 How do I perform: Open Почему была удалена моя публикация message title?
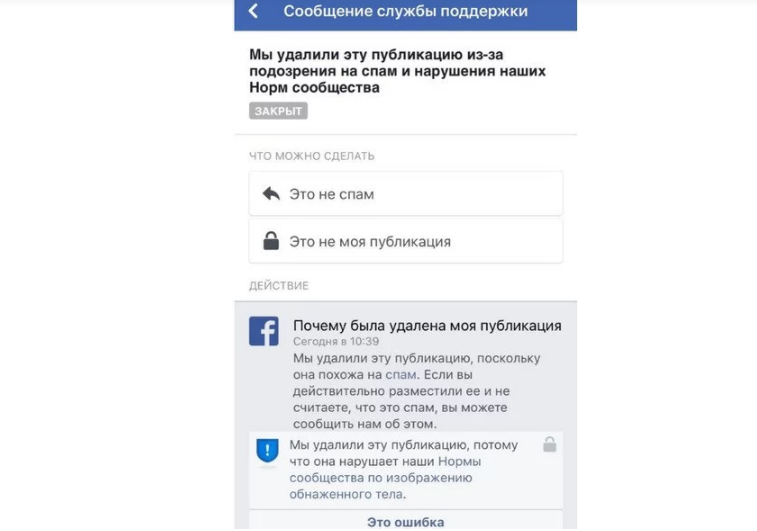[x=427, y=325]
